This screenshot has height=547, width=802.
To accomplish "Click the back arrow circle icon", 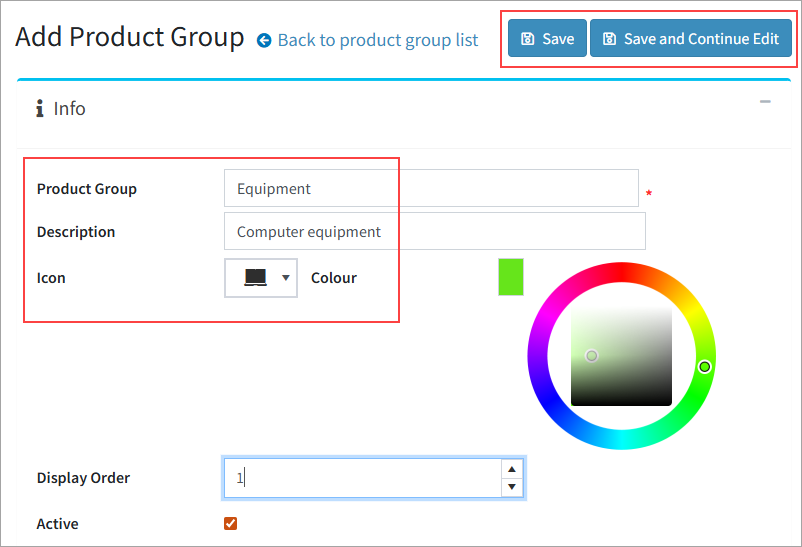I will click(x=264, y=40).
